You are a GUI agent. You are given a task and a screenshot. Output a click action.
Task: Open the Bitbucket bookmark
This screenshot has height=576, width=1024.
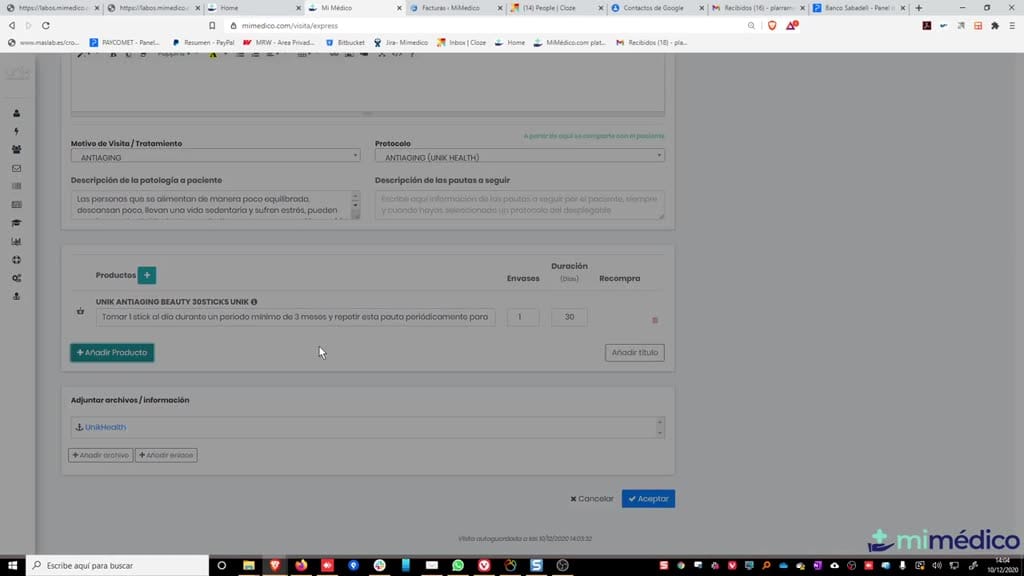(345, 42)
